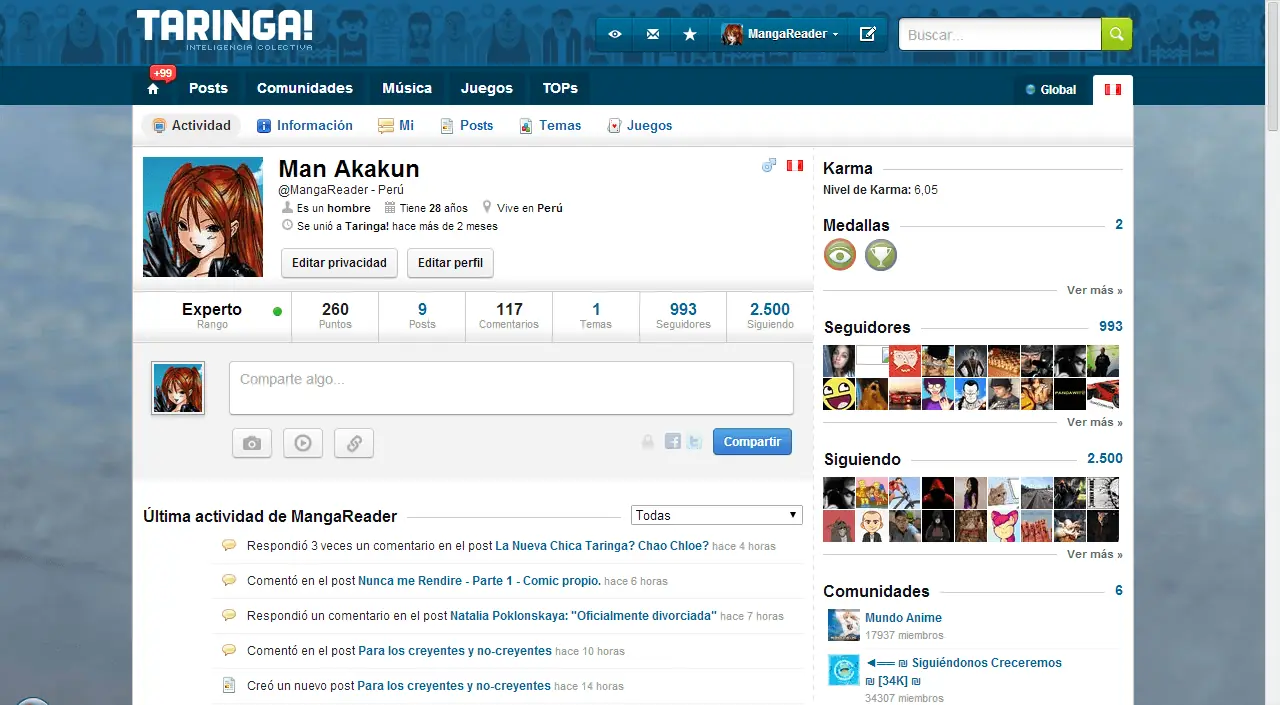Open the Mundo Anime community link
This screenshot has height=705, width=1280.
(903, 618)
